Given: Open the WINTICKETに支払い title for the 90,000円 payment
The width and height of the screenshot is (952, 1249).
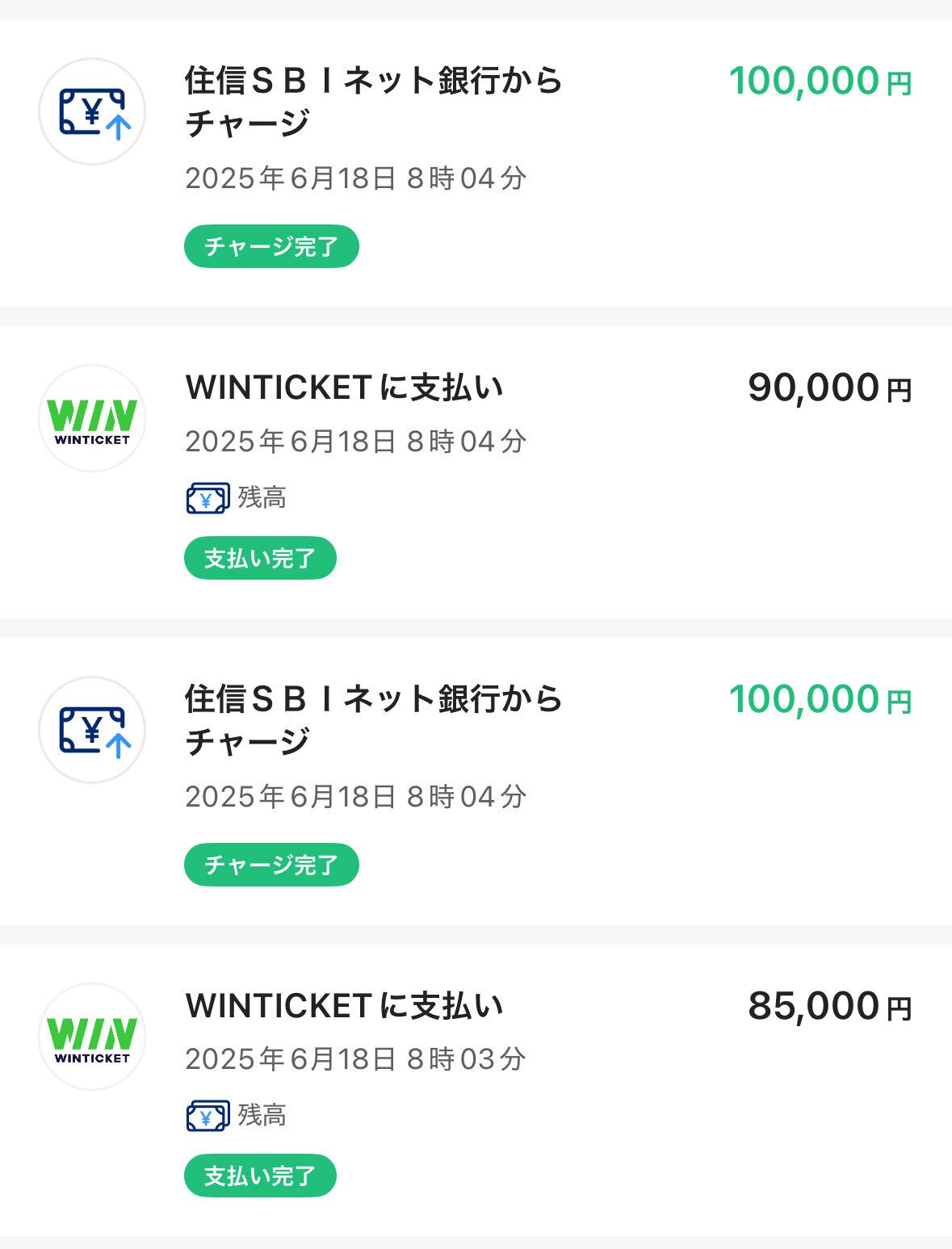Looking at the screenshot, I should pos(345,388).
